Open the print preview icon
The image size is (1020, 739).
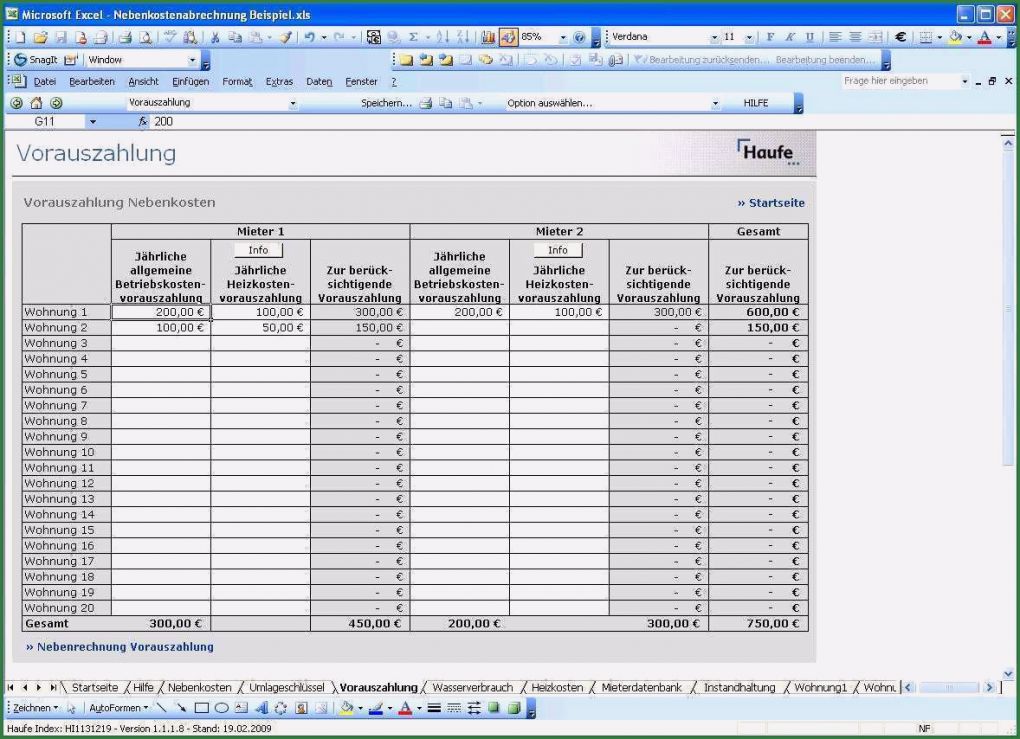point(146,37)
